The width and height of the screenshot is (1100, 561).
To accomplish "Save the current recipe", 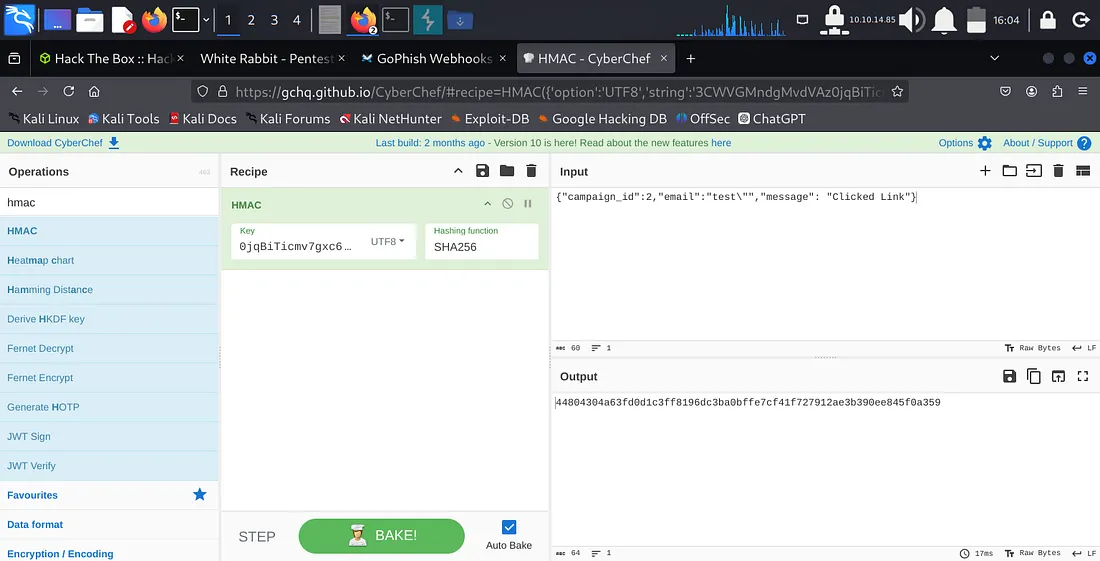I will pos(482,171).
